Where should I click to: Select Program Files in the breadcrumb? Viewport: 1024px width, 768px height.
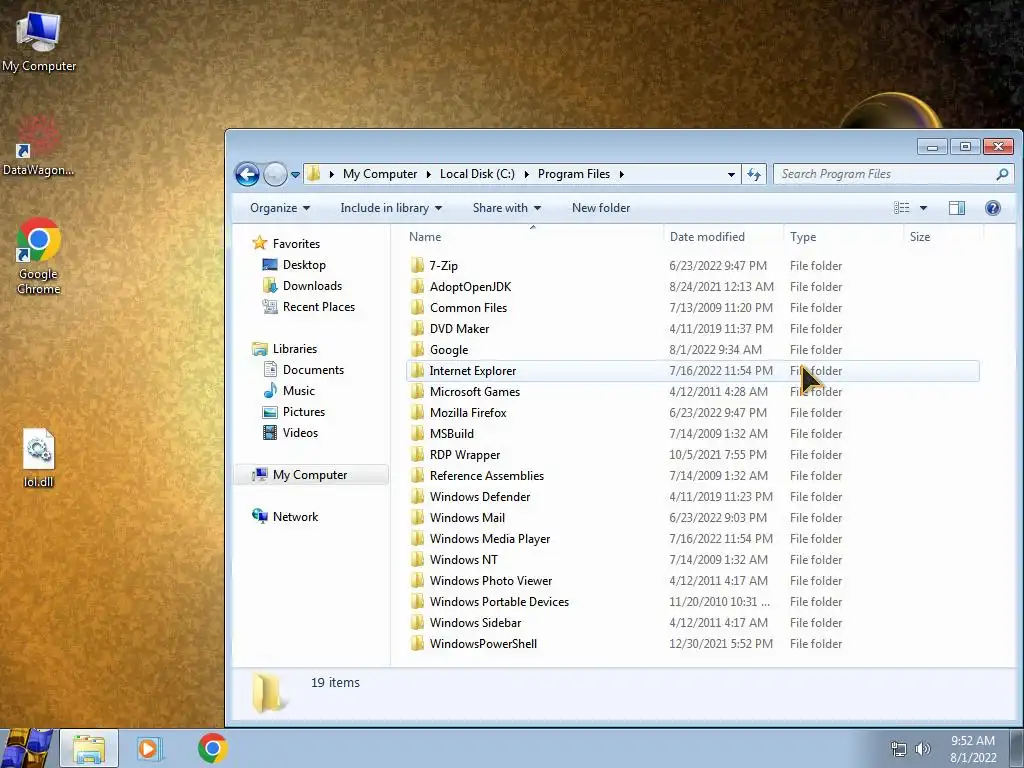coord(573,174)
